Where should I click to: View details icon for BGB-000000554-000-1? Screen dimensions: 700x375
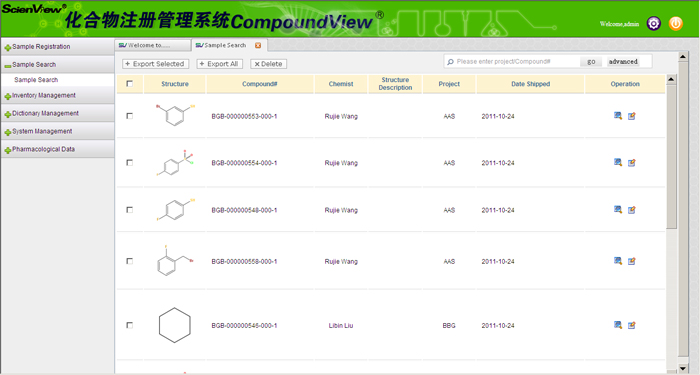618,162
